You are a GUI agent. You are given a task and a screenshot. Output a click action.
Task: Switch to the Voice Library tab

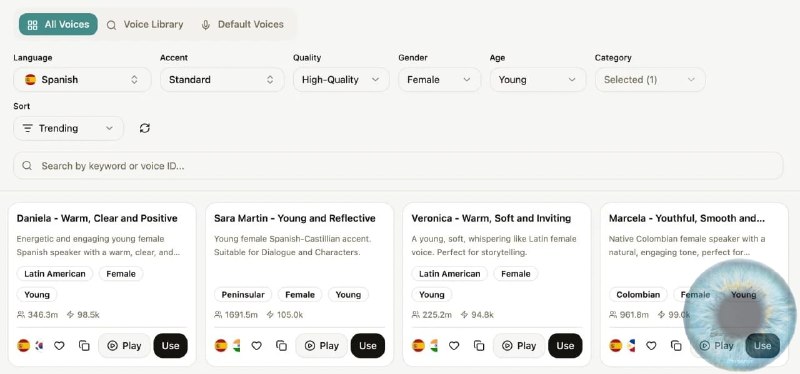pos(145,24)
